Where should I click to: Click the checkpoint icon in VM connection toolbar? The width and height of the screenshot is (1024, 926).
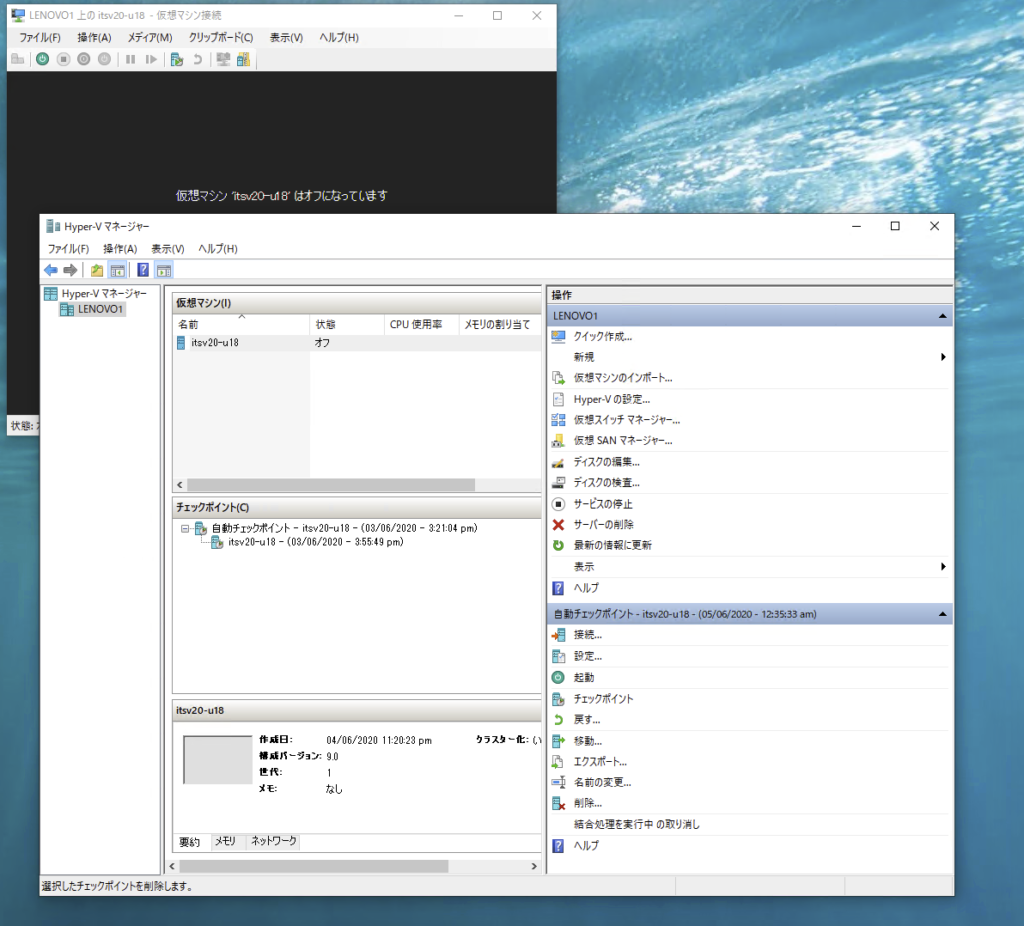point(176,59)
